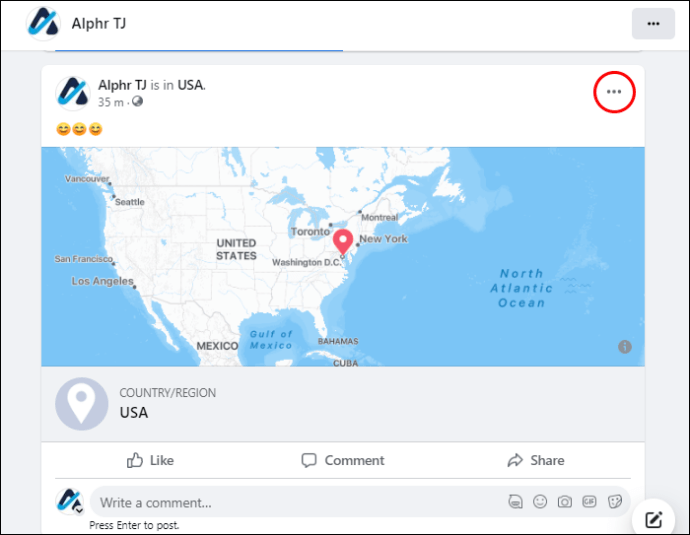Attach a photo using the camera icon
Image resolution: width=690 pixels, height=535 pixels.
(565, 502)
